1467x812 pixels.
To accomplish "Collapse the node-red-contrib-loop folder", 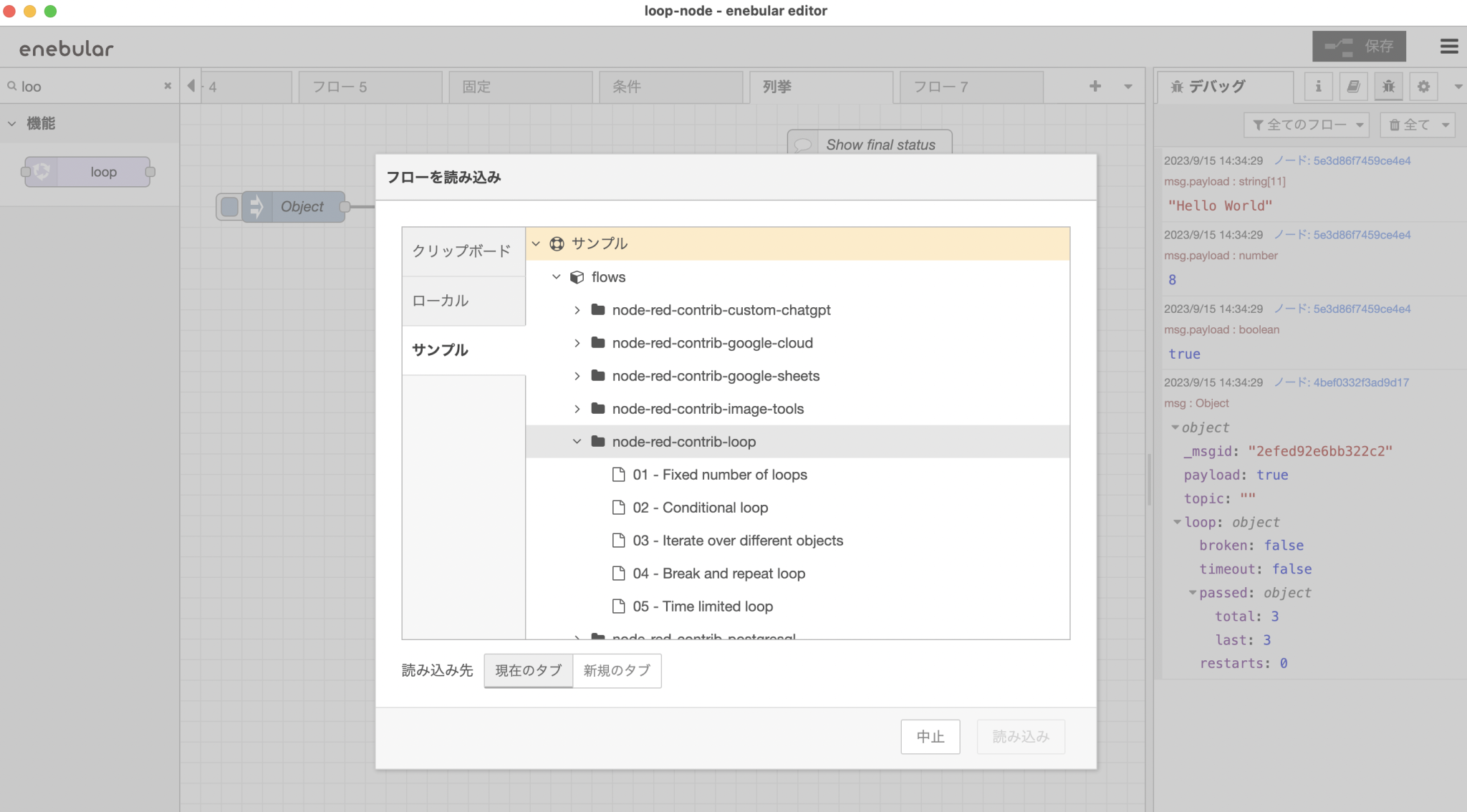I will pos(577,442).
